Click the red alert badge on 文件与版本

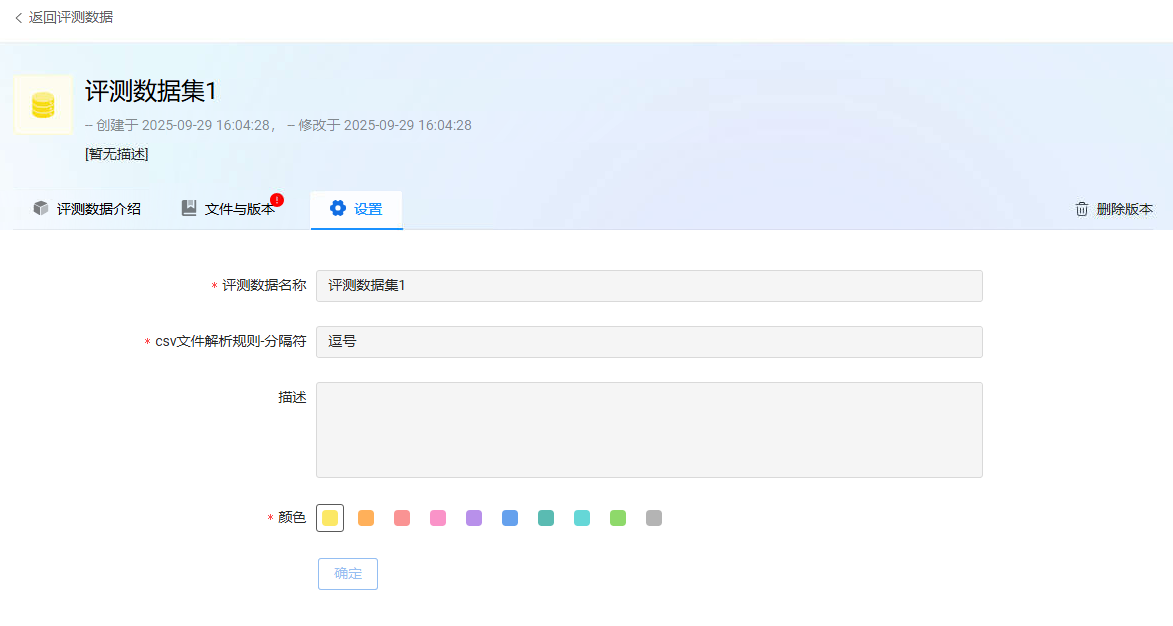tap(277, 200)
